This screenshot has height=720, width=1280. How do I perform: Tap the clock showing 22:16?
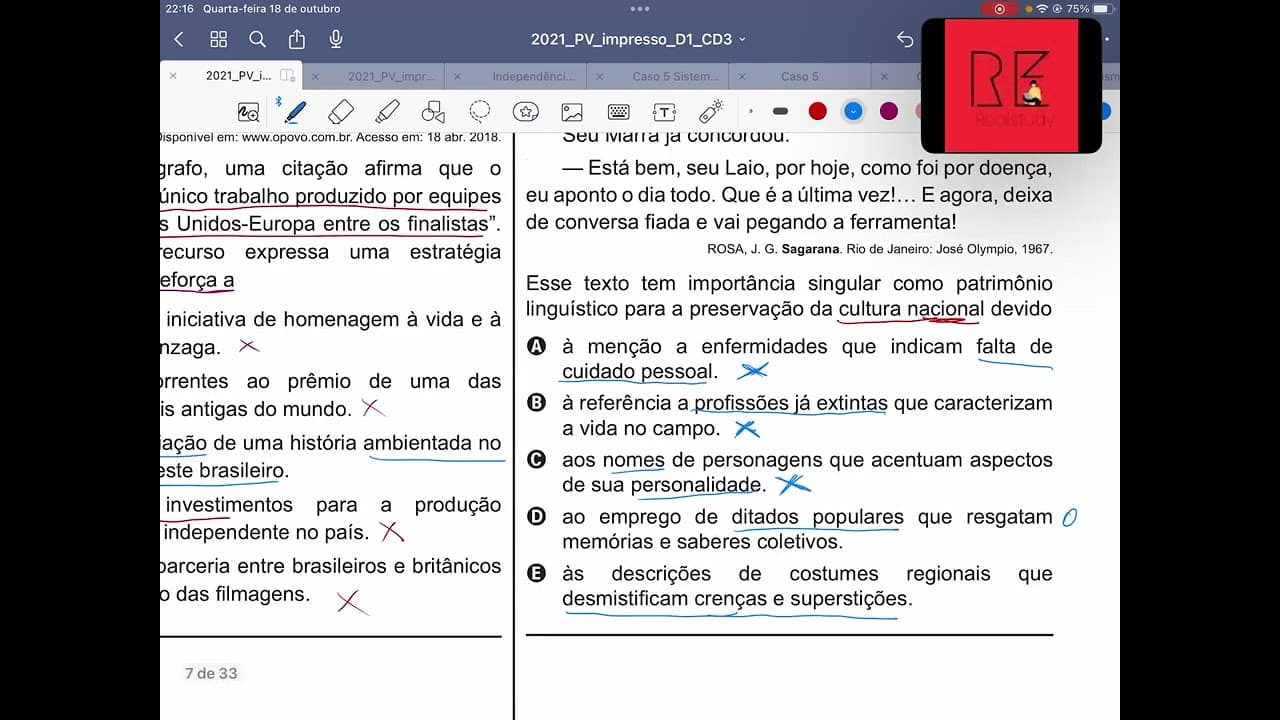(x=180, y=9)
